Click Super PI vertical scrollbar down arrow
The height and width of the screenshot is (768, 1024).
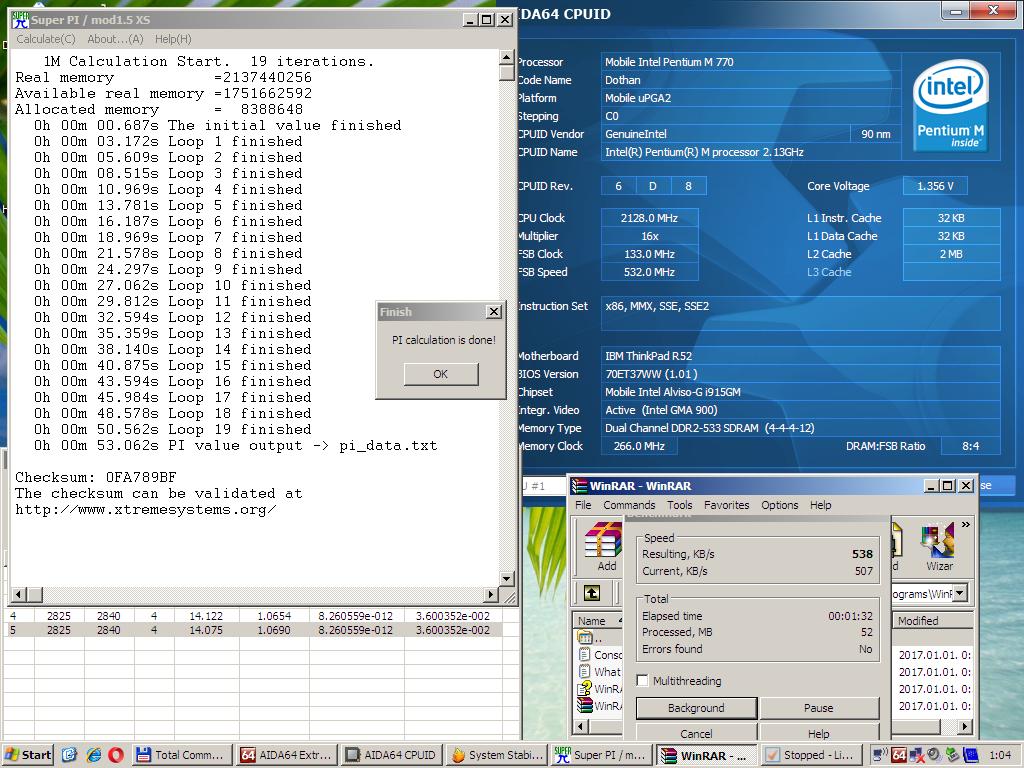(x=506, y=579)
